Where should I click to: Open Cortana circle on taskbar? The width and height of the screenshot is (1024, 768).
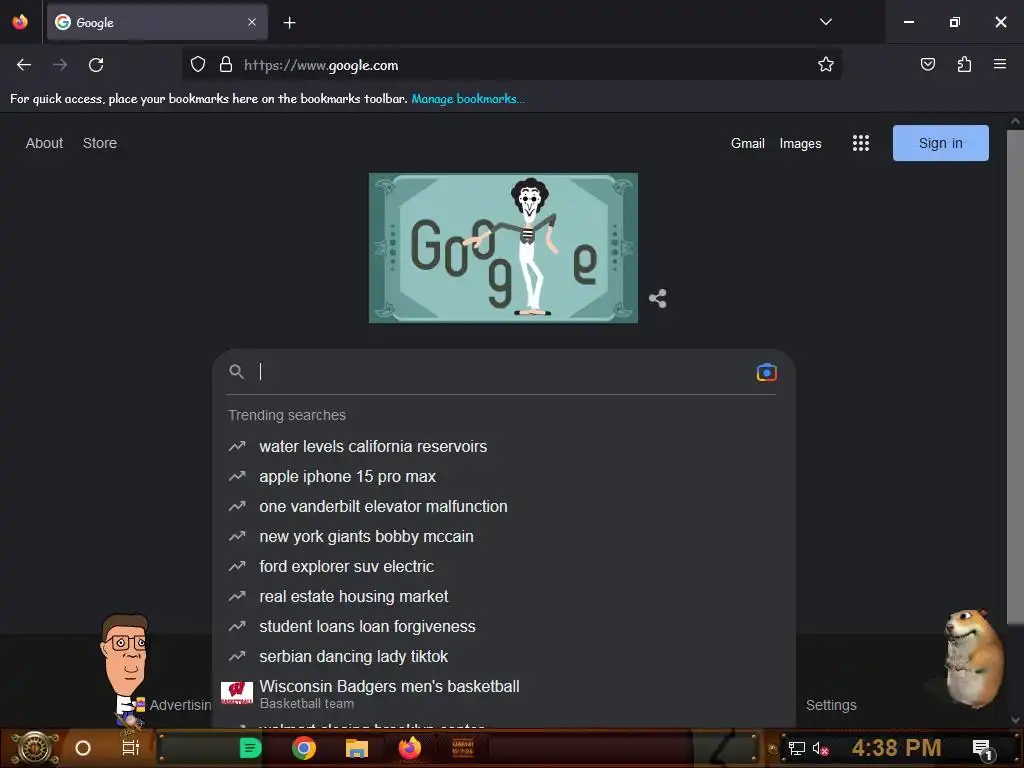point(83,748)
